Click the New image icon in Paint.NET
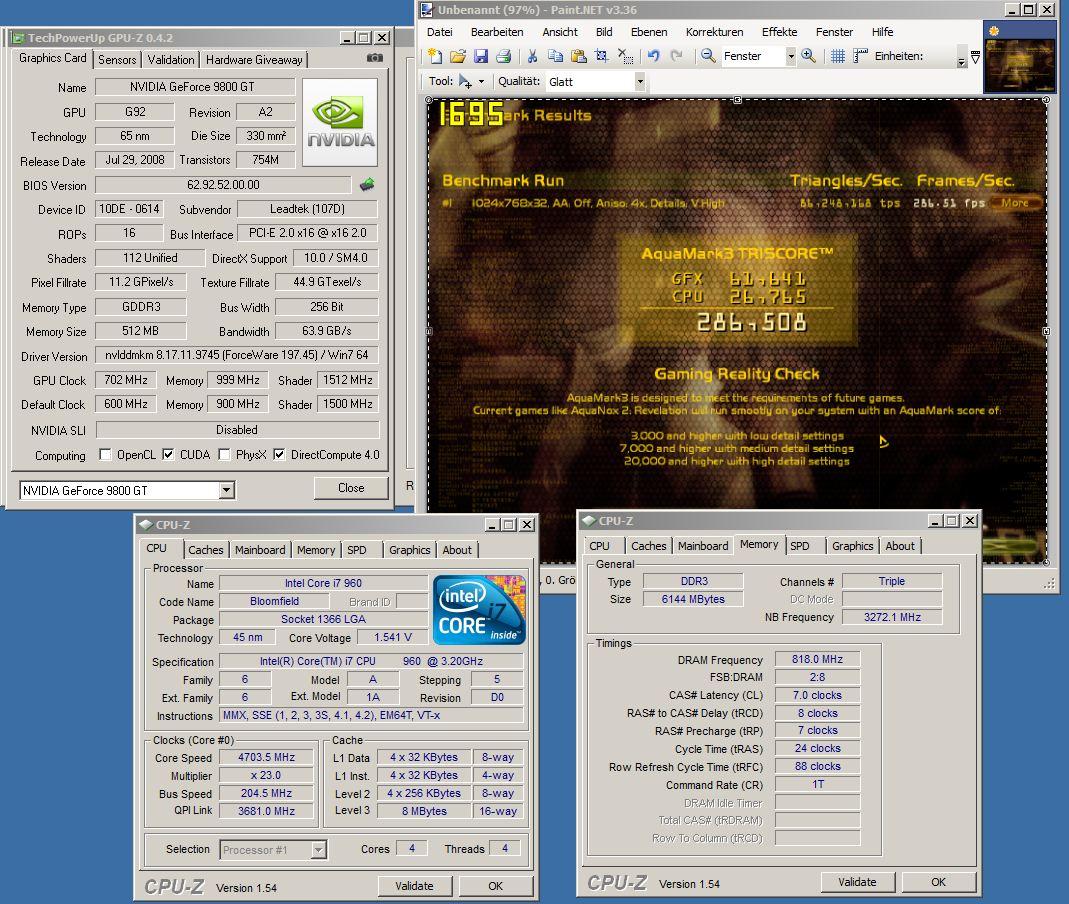The image size is (1069, 904). [x=434, y=57]
